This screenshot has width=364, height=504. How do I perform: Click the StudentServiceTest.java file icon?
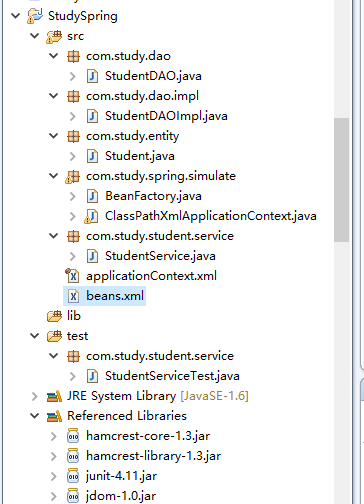coord(92,376)
